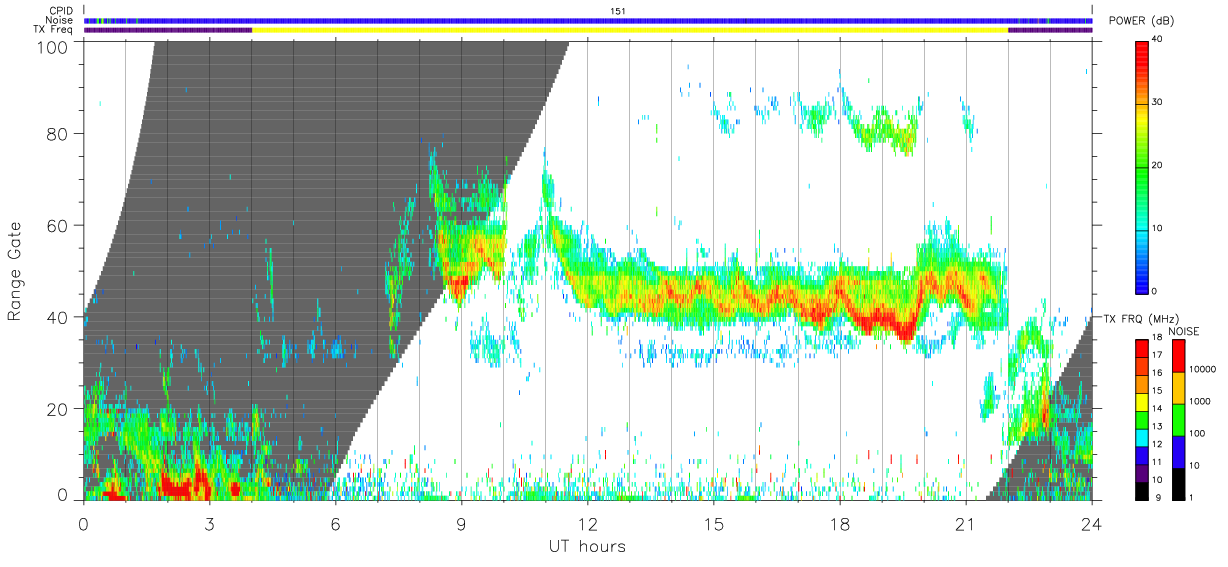The width and height of the screenshot is (1228, 567).
Task: Click Range Gate axis tick label '100'
Action: (54, 47)
